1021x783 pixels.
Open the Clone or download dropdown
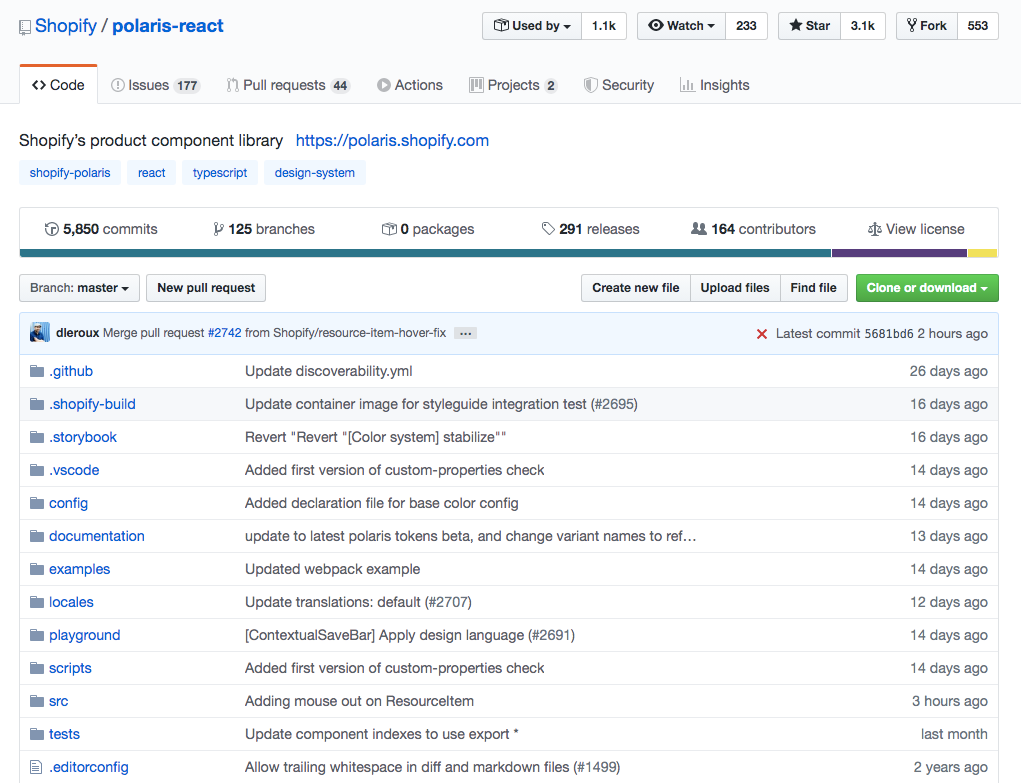[927, 288]
